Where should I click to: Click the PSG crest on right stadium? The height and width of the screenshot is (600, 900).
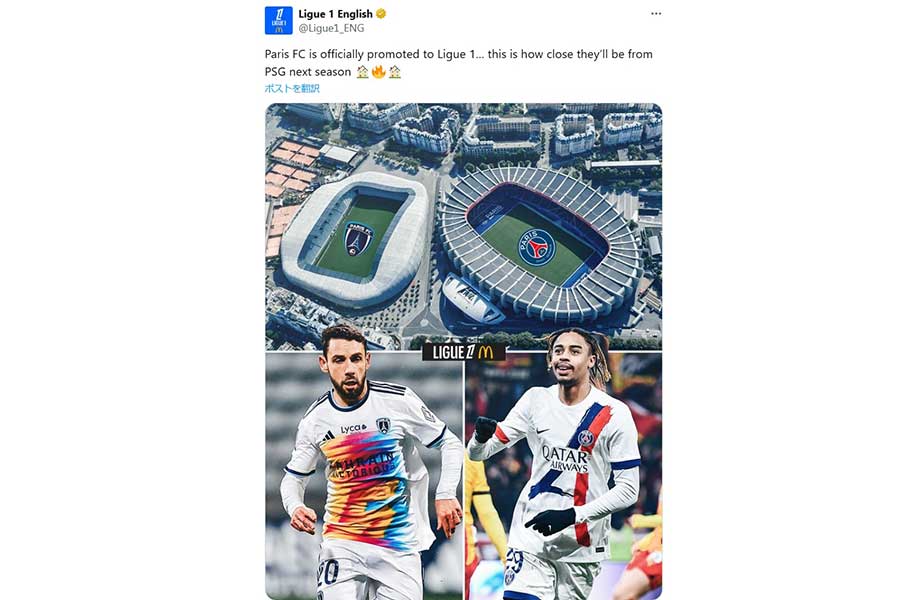[537, 247]
